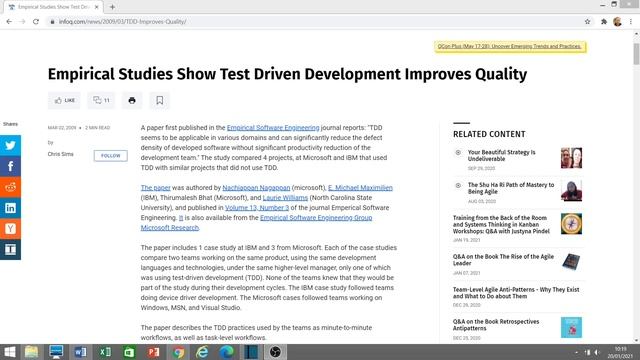Screen dimensions: 640x360
Task: Click thumbnail beside 'Your Beautiful Strategy' article
Action: click(x=571, y=158)
